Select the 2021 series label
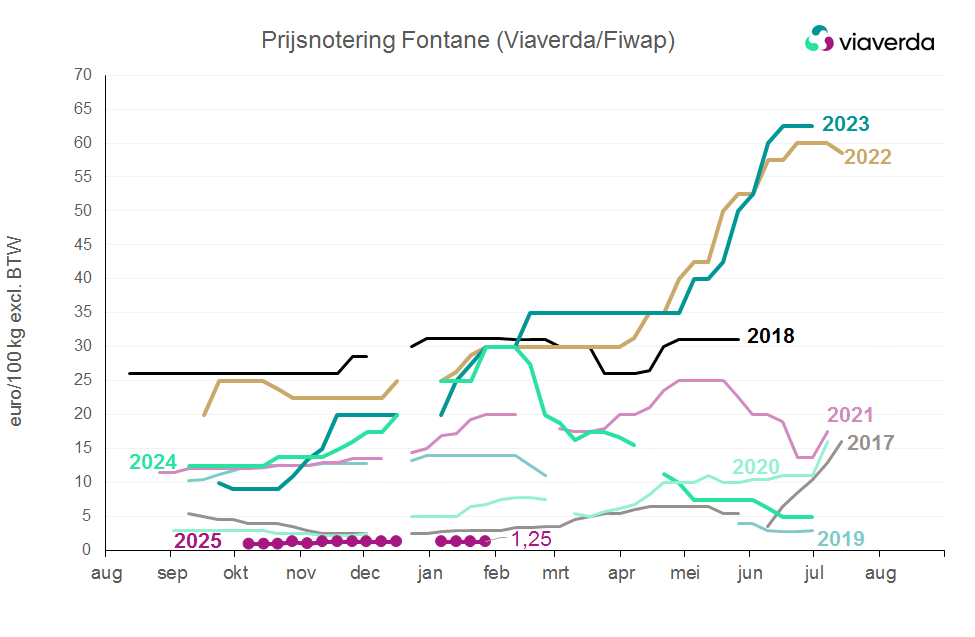Image resolution: width=975 pixels, height=637 pixels. pyautogui.click(x=851, y=415)
